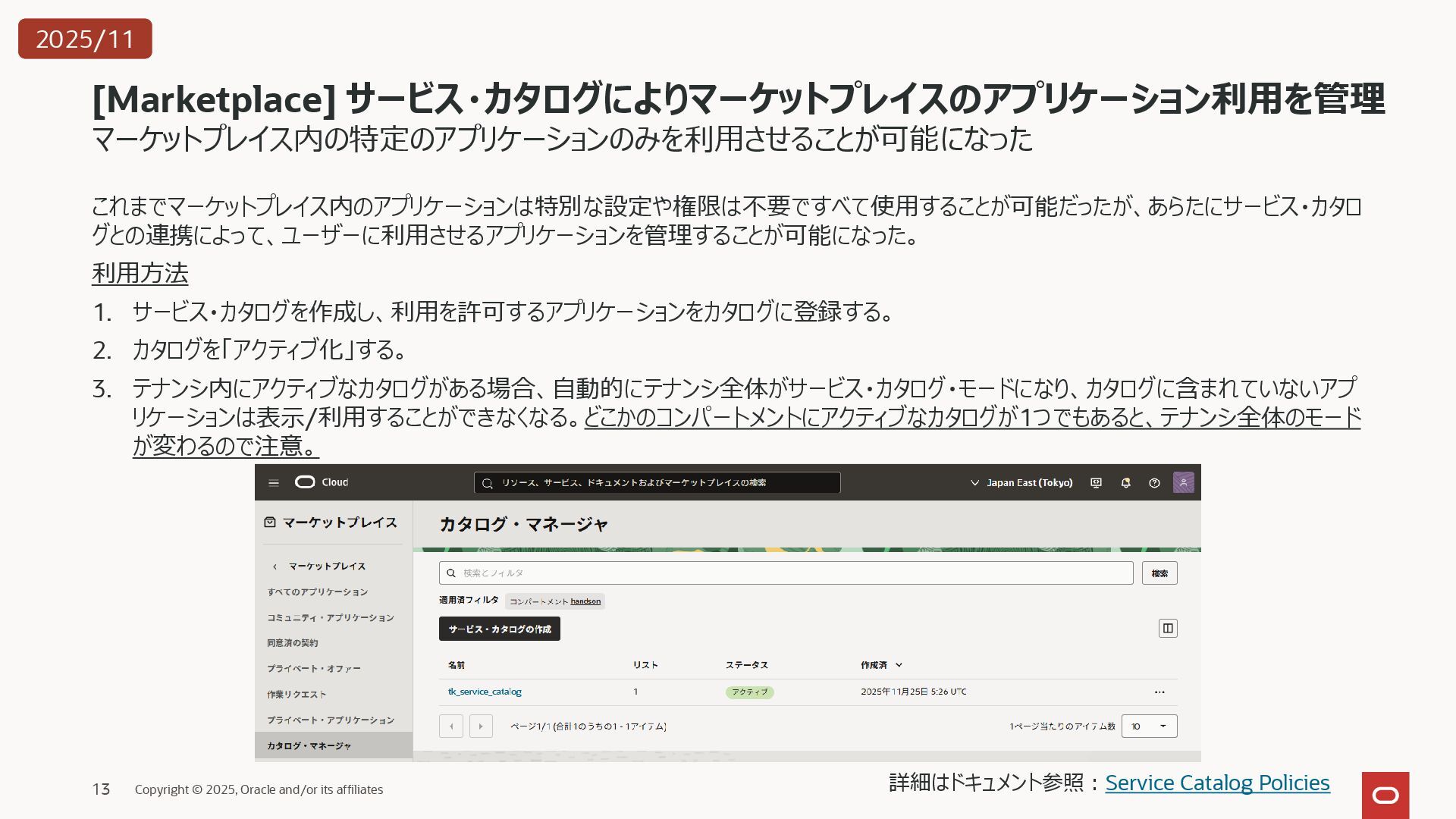Open the Cloud Shell developer tools icon

pyautogui.click(x=1096, y=483)
